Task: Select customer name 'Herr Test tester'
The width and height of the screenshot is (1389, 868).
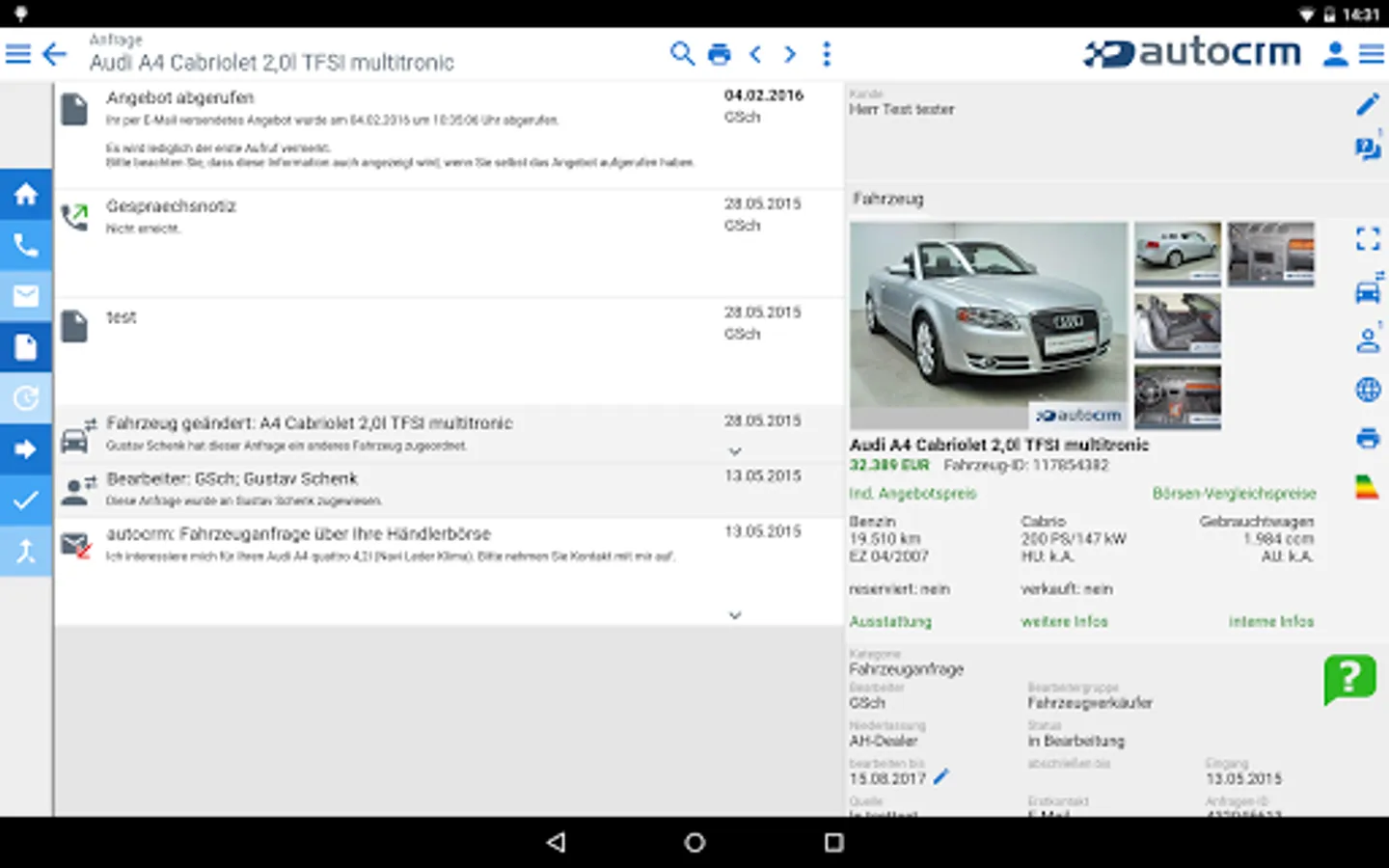Action: [902, 110]
